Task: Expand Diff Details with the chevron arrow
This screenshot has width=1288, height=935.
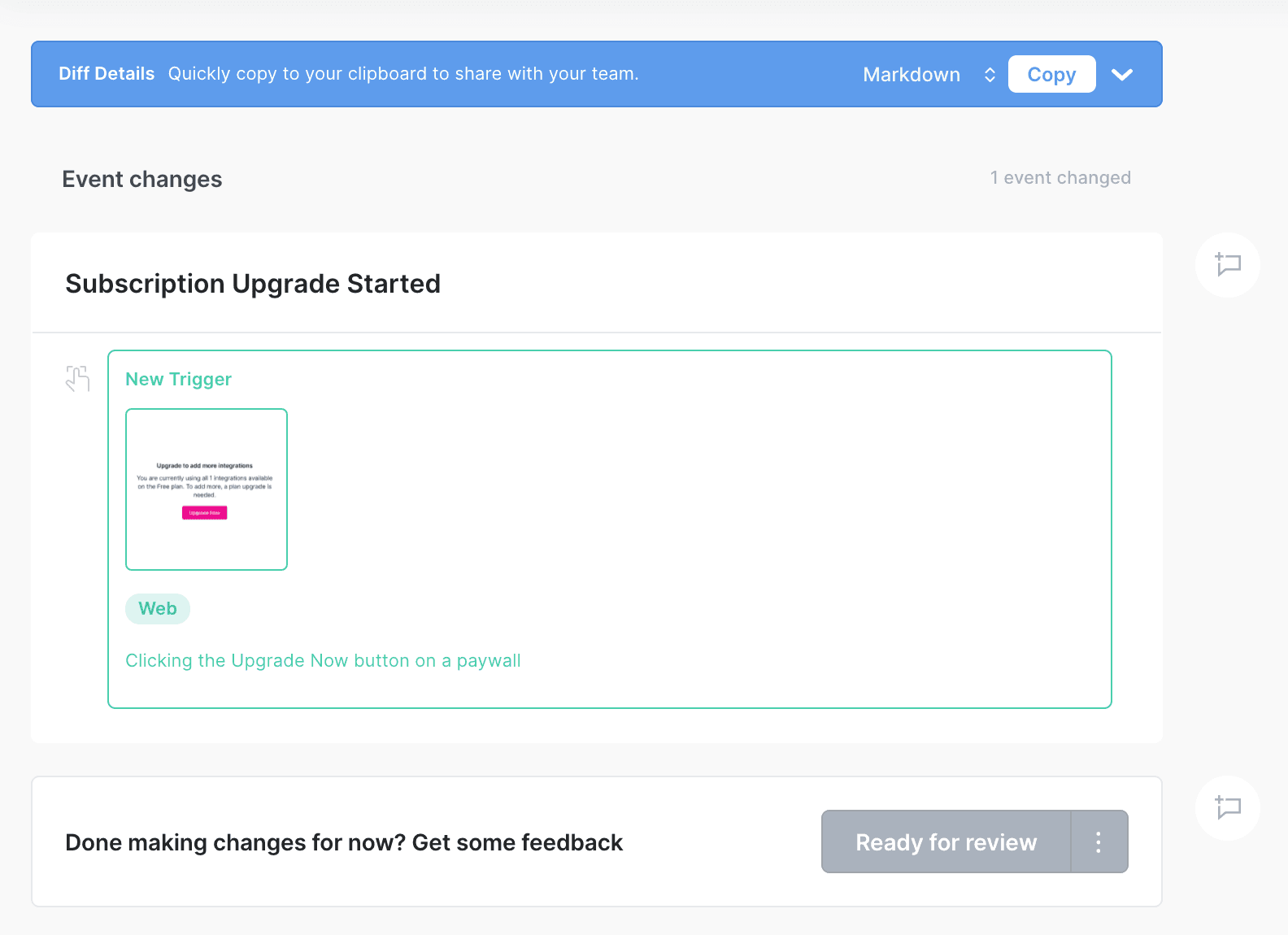Action: tap(1122, 75)
